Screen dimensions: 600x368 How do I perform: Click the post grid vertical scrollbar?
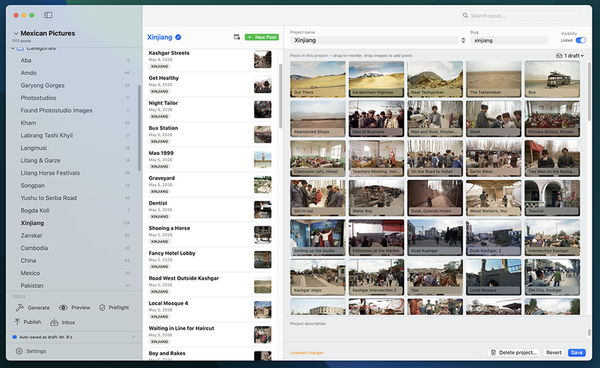point(589,92)
